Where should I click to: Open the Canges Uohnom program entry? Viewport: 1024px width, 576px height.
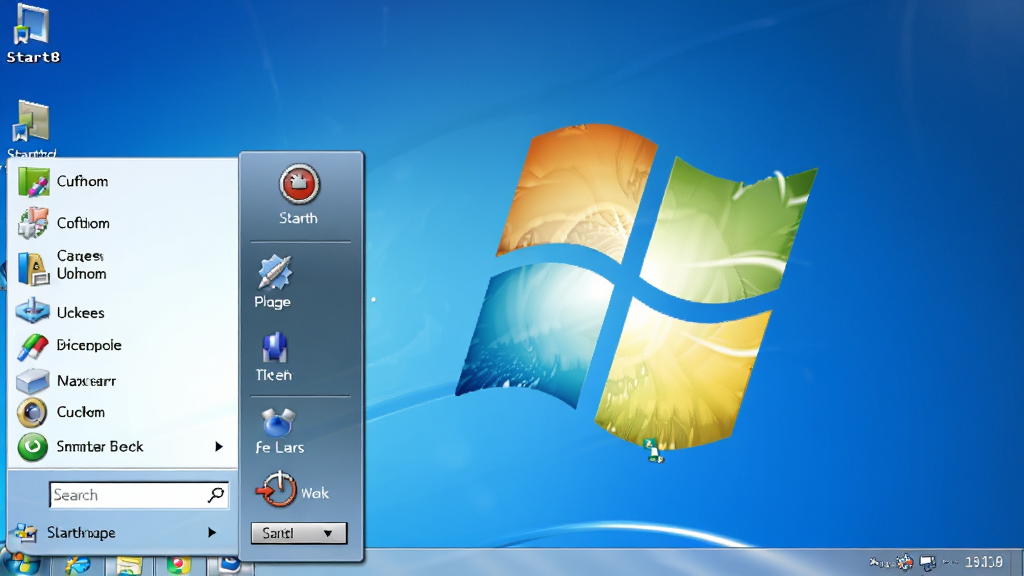point(123,265)
